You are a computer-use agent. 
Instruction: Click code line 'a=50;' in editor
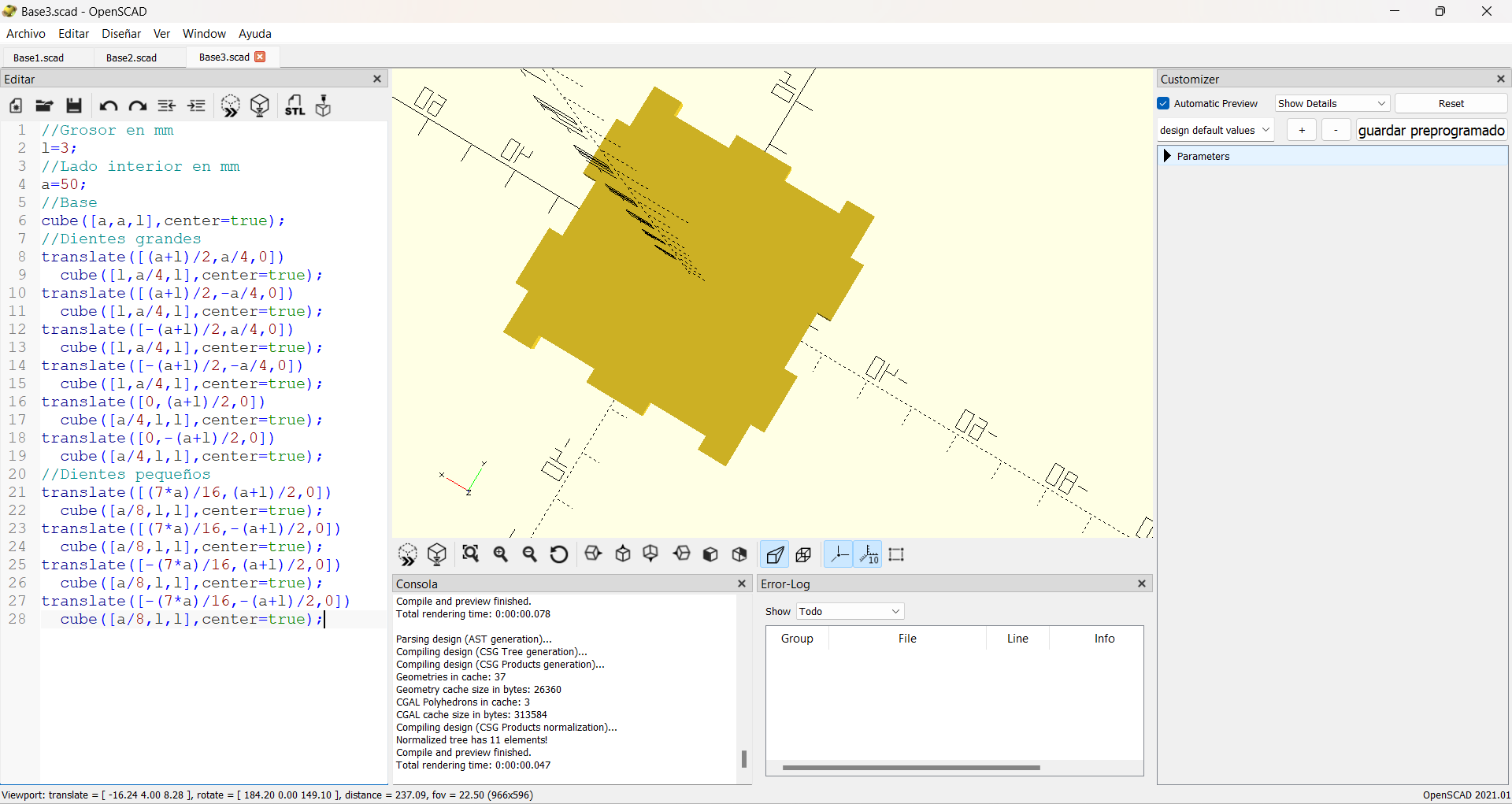click(x=64, y=184)
